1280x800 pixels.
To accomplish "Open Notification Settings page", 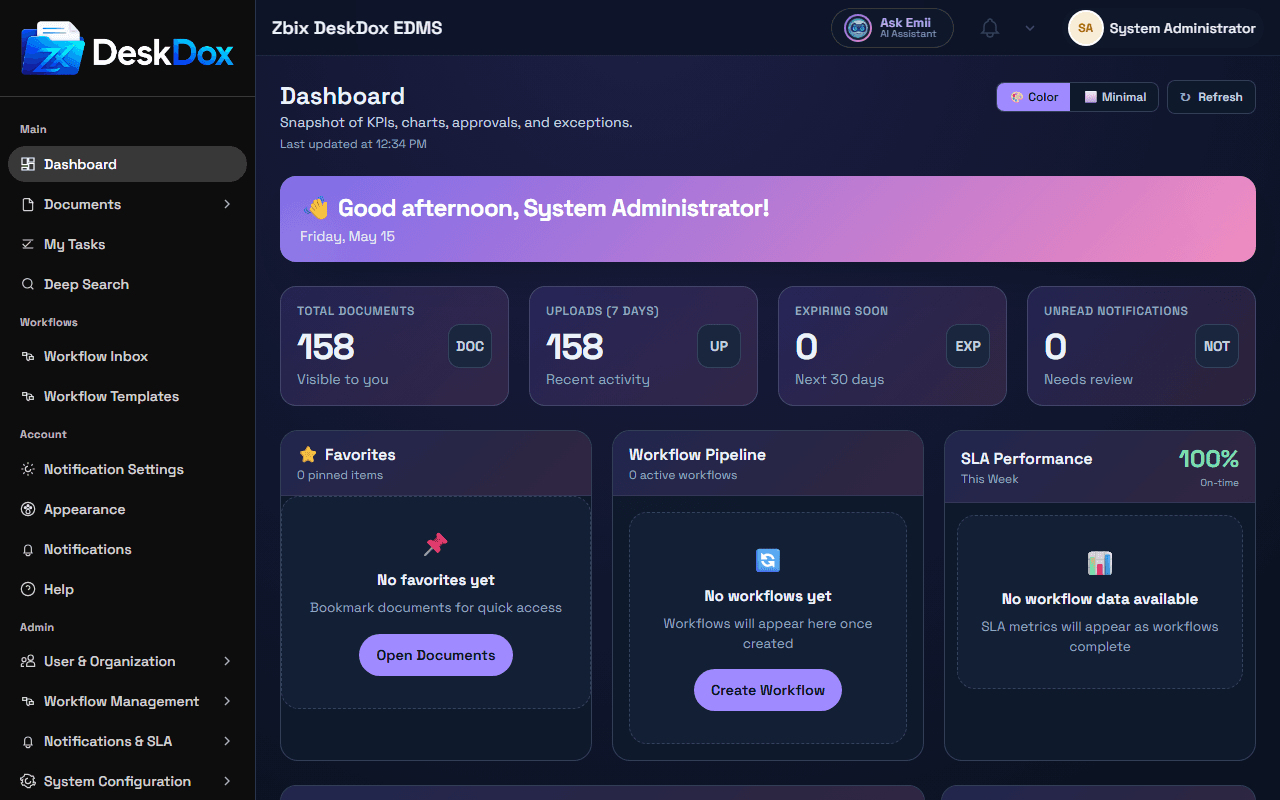I will 127,469.
